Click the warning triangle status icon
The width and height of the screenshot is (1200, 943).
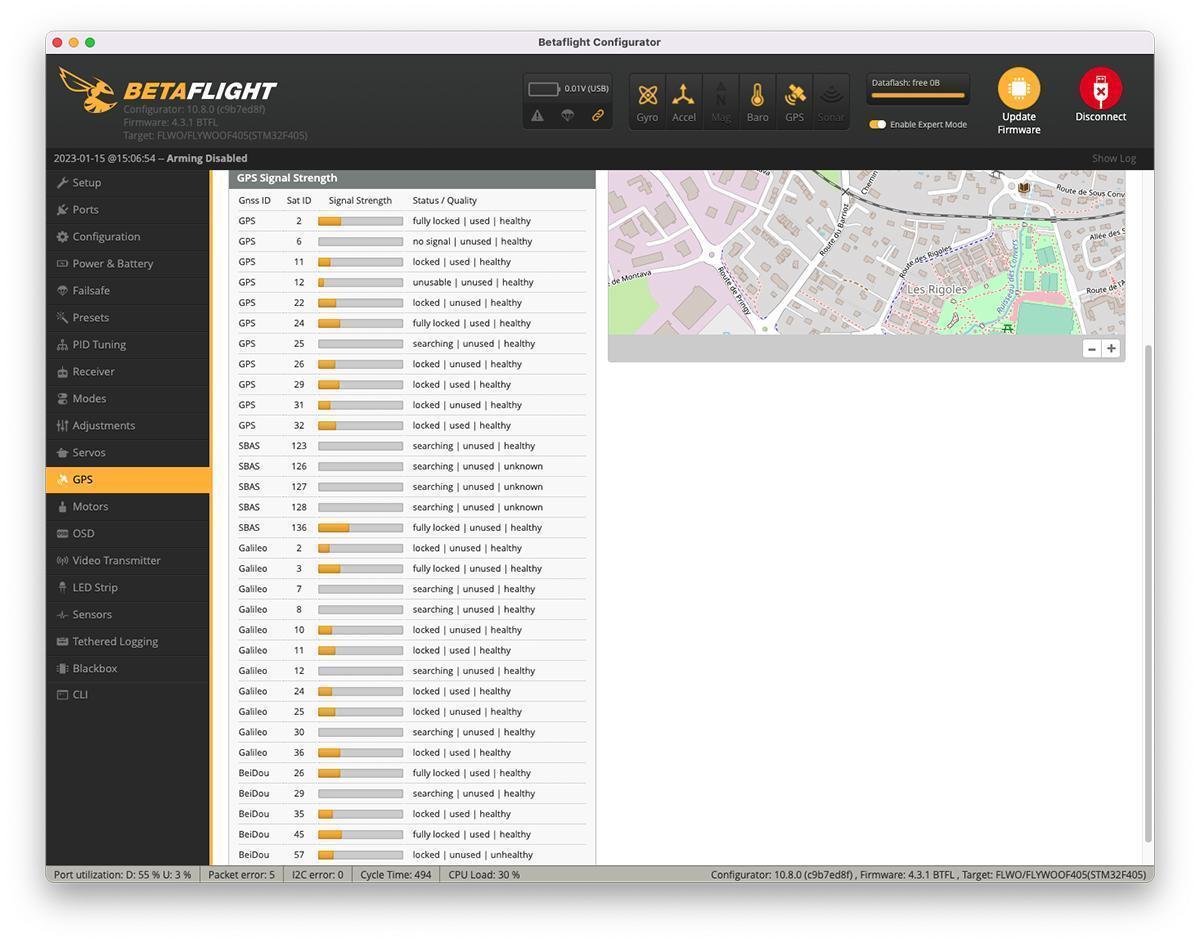[x=537, y=115]
